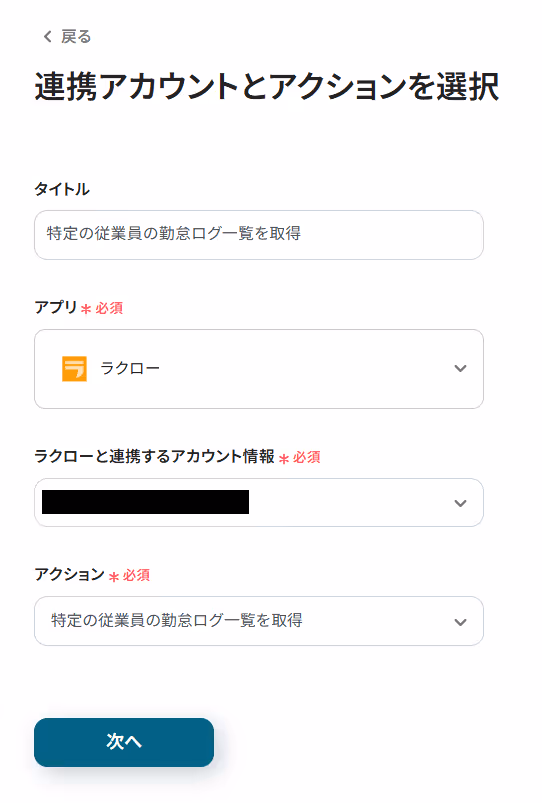Click the アクション field label
The width and height of the screenshot is (542, 803).
(x=69, y=574)
